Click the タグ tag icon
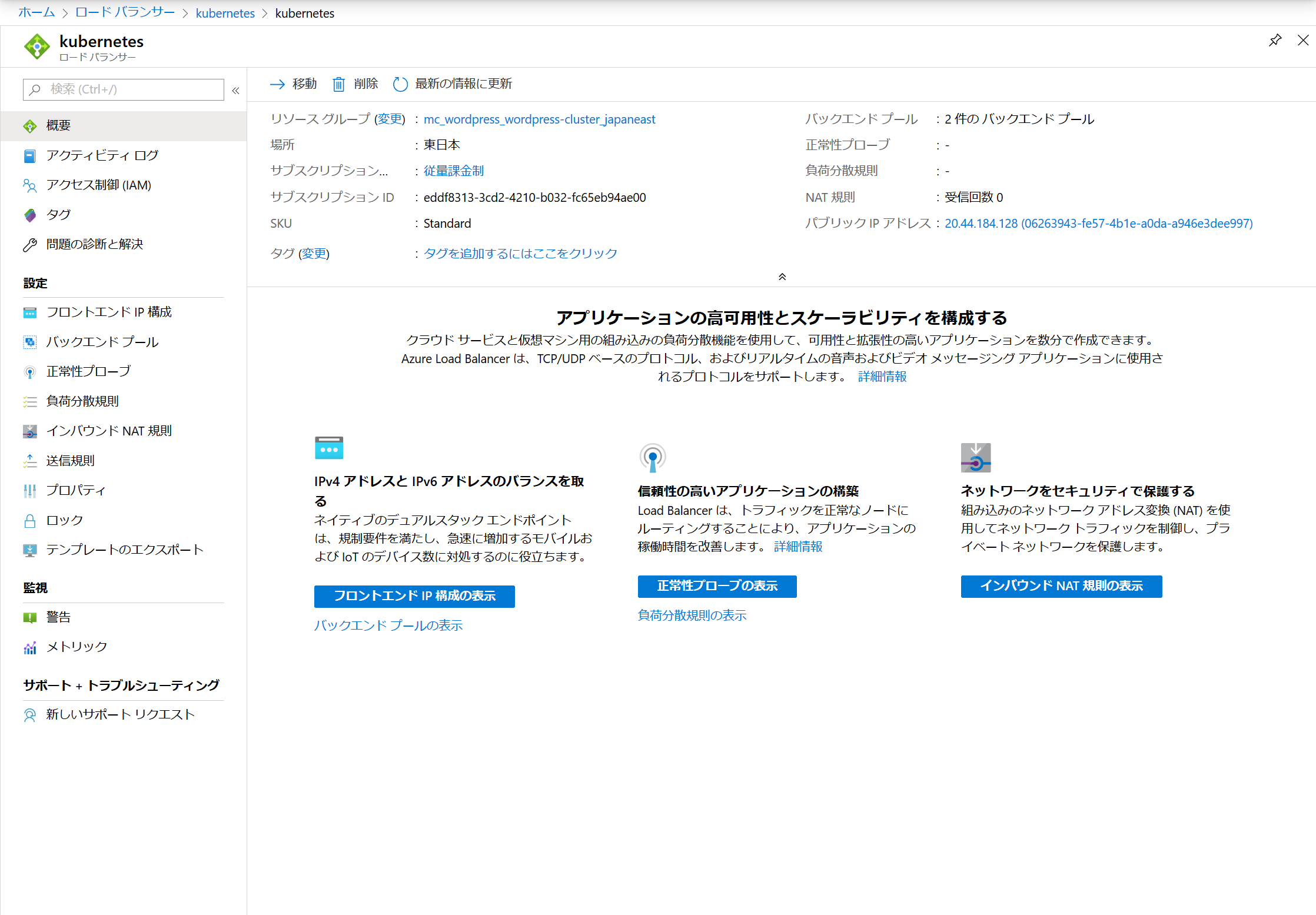Image resolution: width=1316 pixels, height=915 pixels. 30,215
